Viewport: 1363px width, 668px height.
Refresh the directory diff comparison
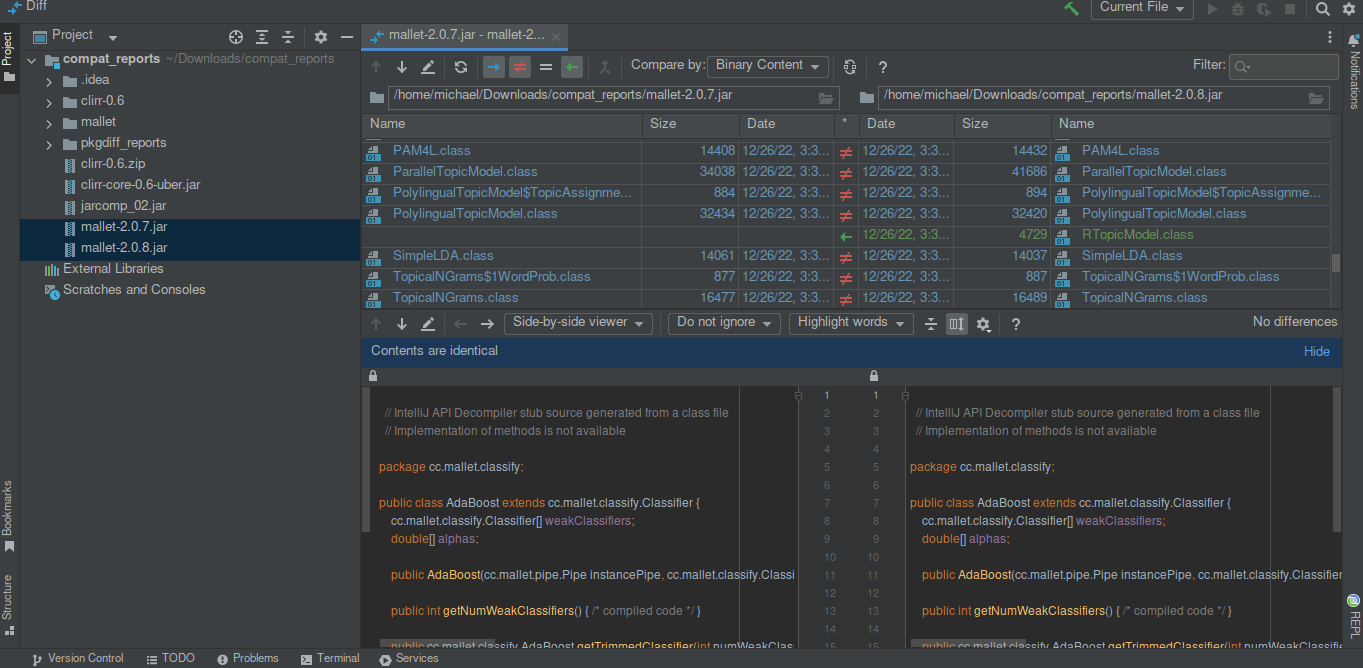461,67
